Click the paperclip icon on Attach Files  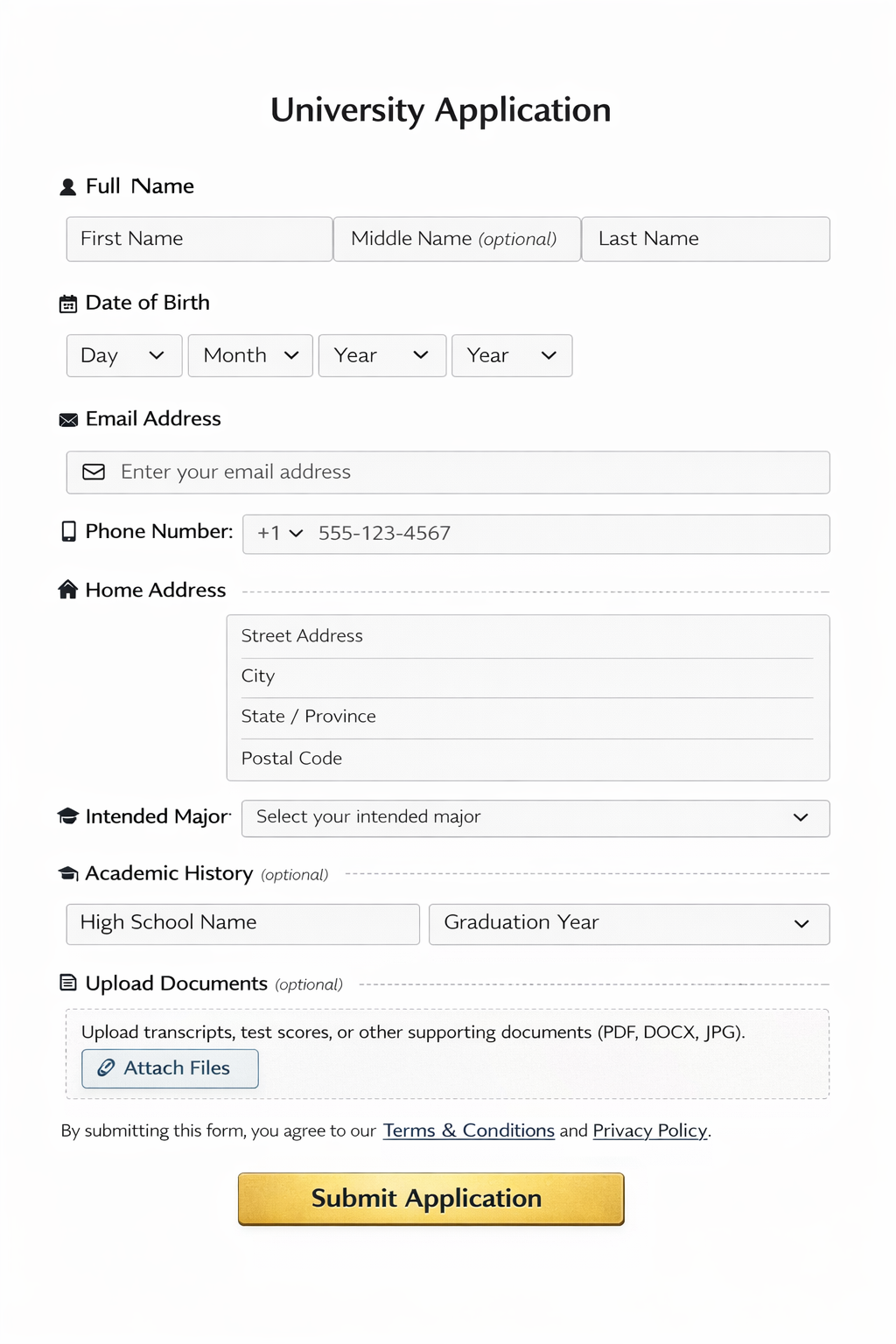(107, 1067)
